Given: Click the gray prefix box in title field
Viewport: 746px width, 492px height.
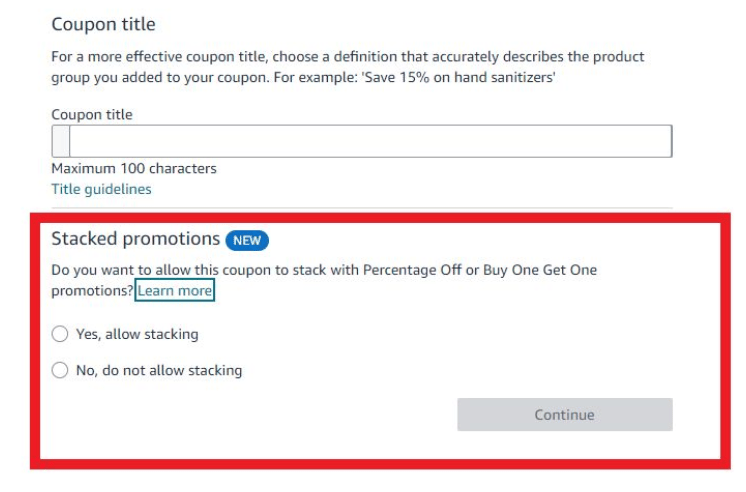Looking at the screenshot, I should [60, 141].
